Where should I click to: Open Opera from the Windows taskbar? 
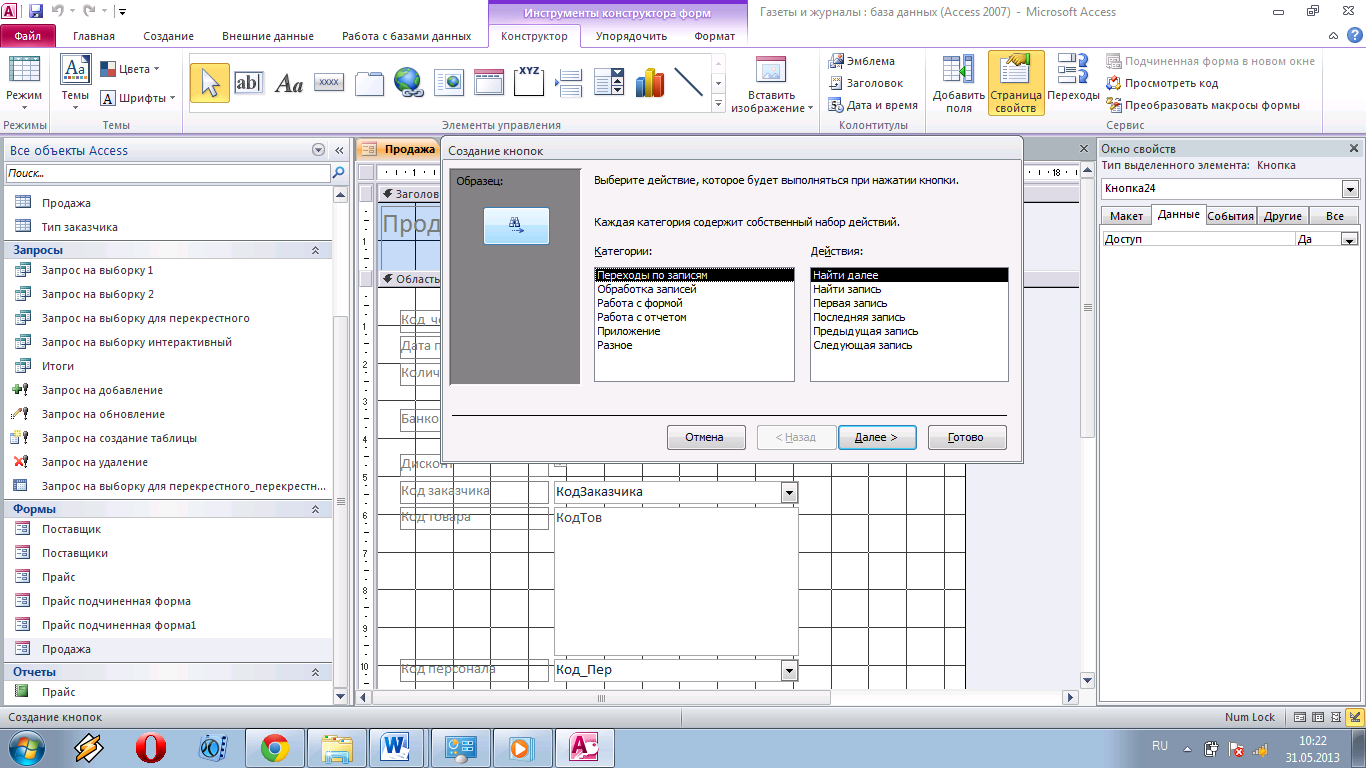(151, 747)
